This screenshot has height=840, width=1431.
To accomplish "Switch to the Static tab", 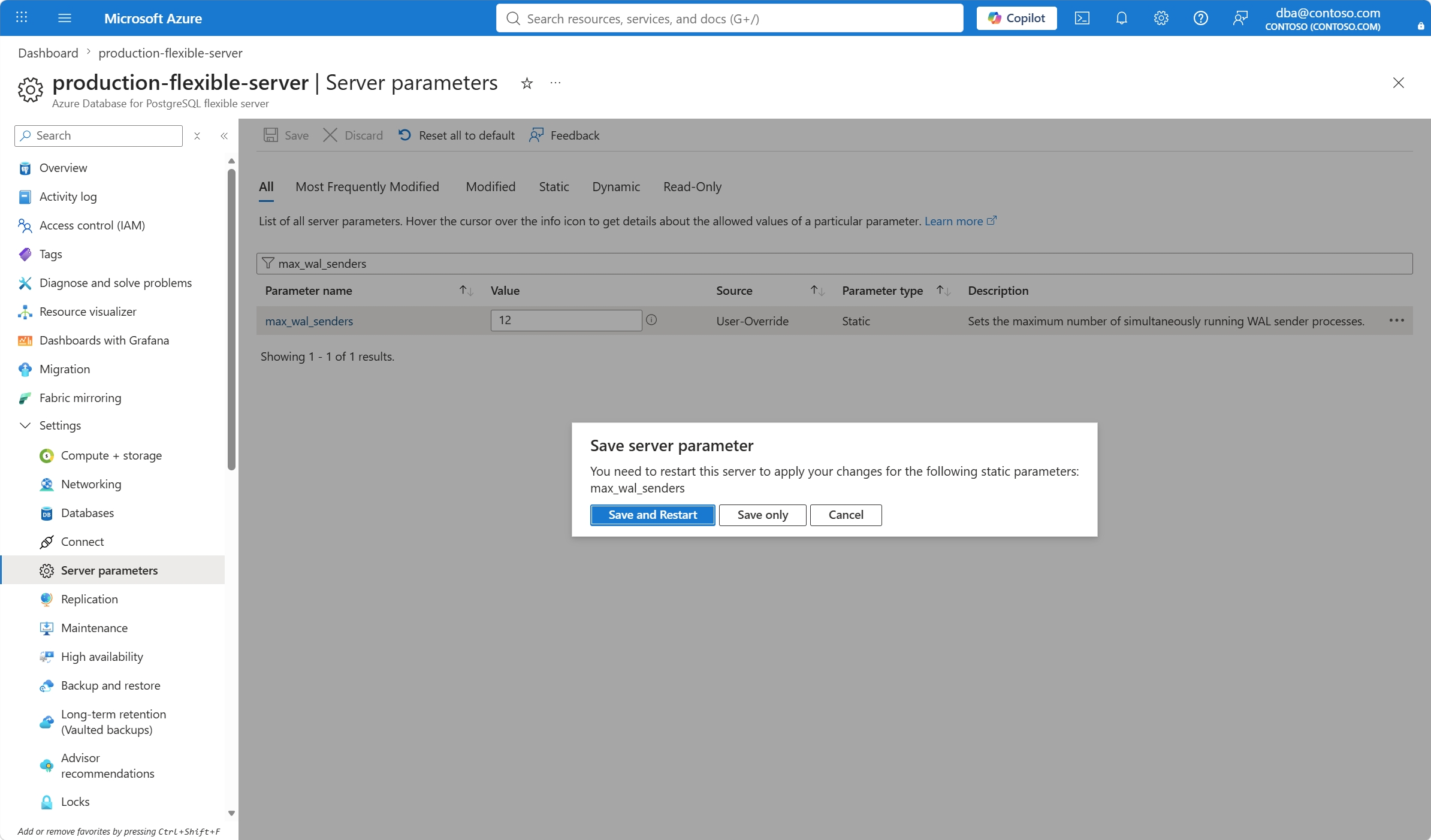I will 554,187.
